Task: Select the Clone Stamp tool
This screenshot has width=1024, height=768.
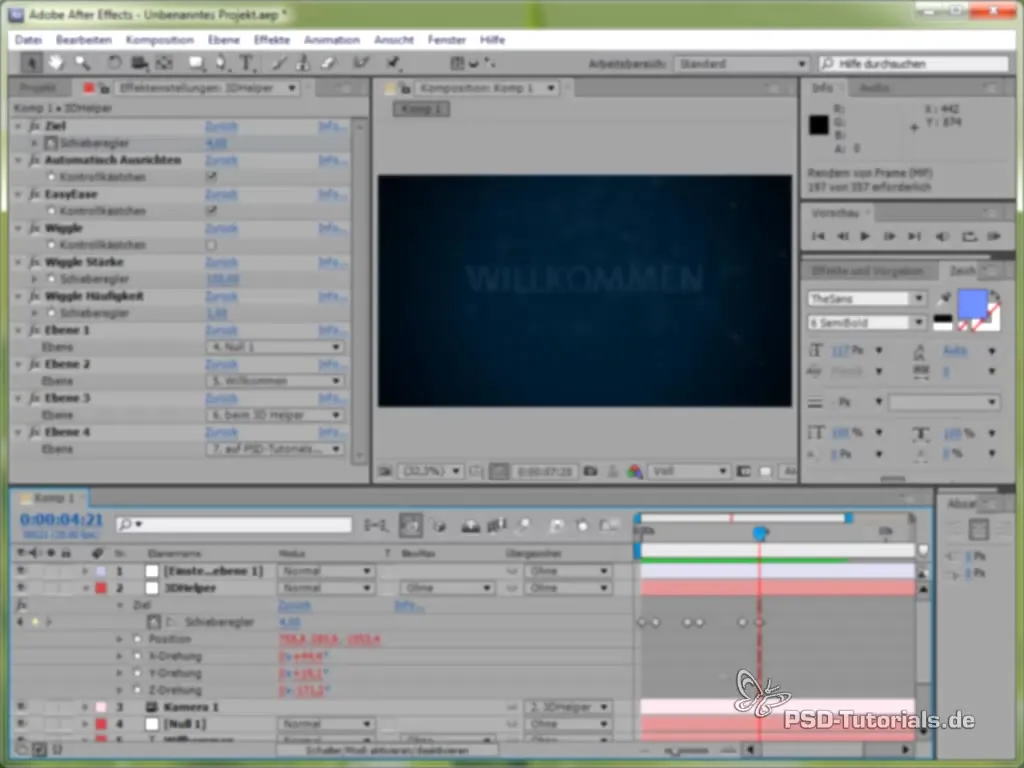Action: pyautogui.click(x=302, y=63)
